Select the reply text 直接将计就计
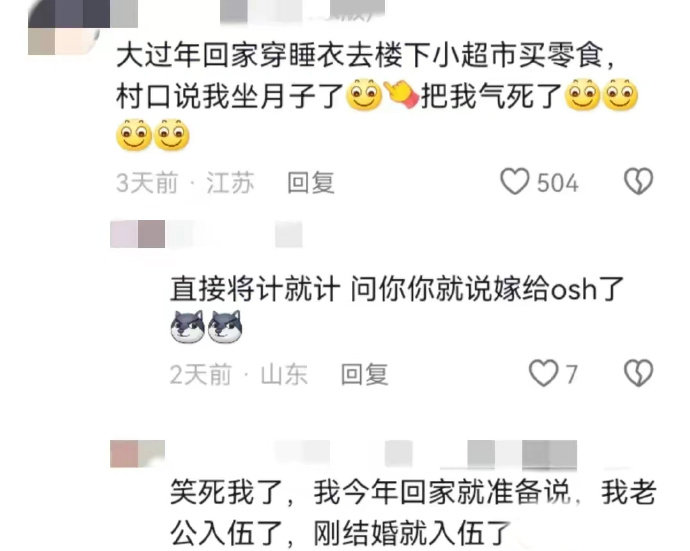Screen dimensions: 690x551 [x=256, y=289]
